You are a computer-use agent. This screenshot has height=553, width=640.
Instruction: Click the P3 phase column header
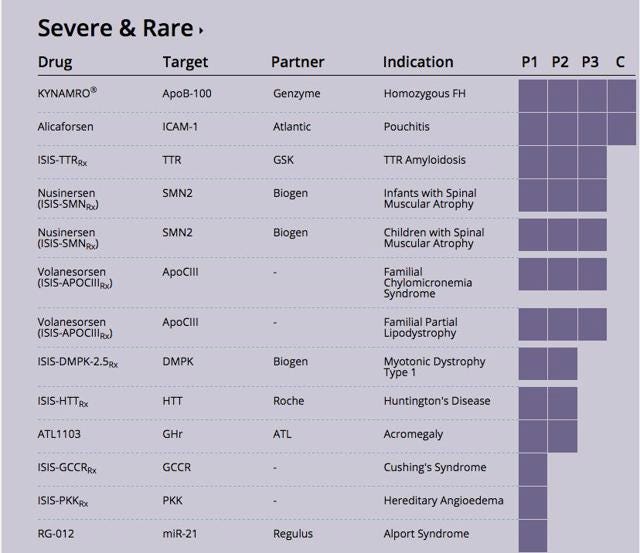[590, 62]
